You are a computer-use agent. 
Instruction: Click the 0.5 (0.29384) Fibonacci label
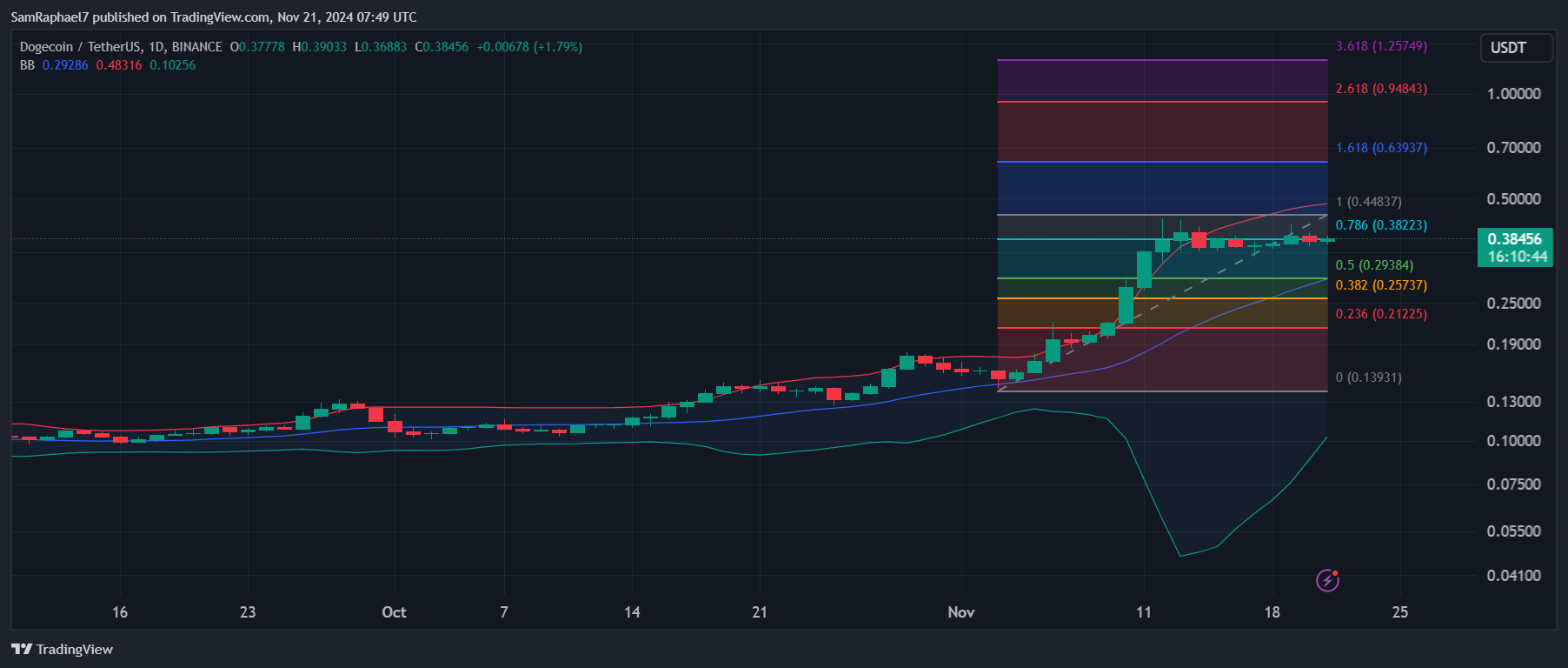pyautogui.click(x=1374, y=265)
